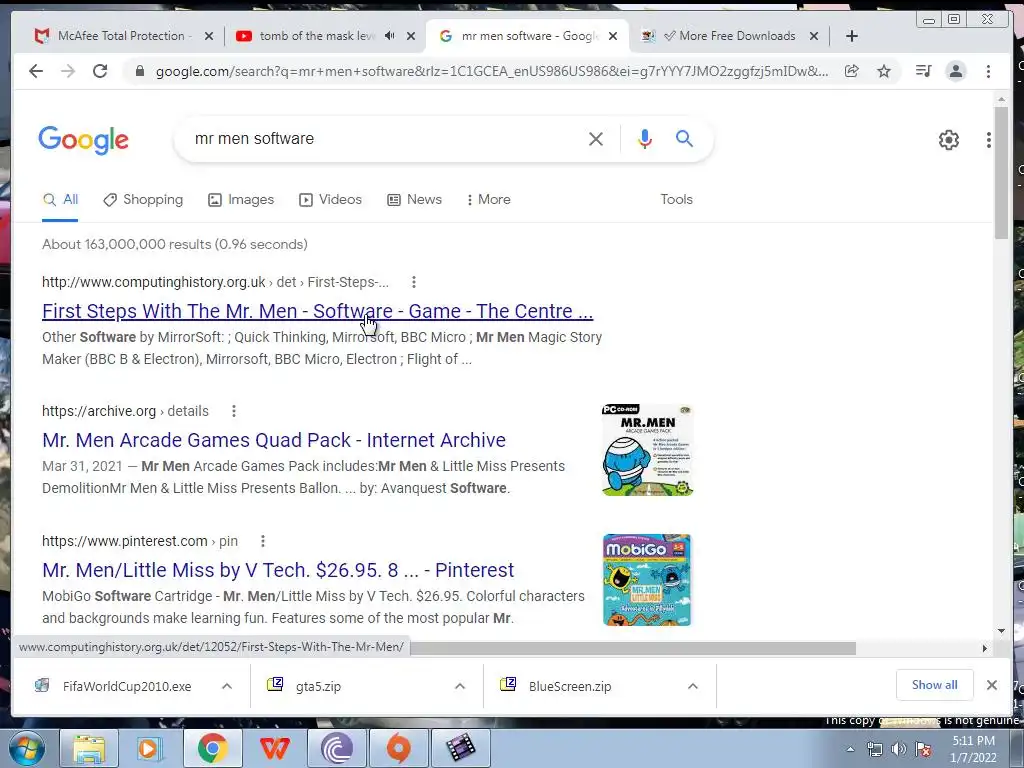Close the downloads bar
This screenshot has height=768, width=1024.
click(991, 685)
